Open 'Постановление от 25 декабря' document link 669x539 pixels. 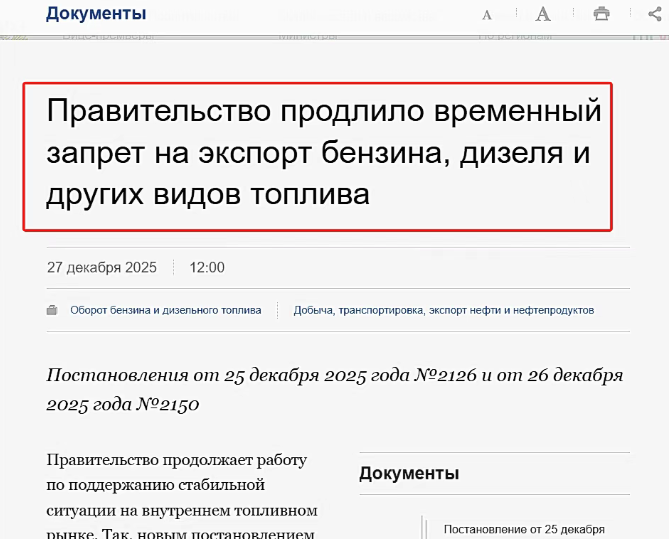tap(524, 528)
